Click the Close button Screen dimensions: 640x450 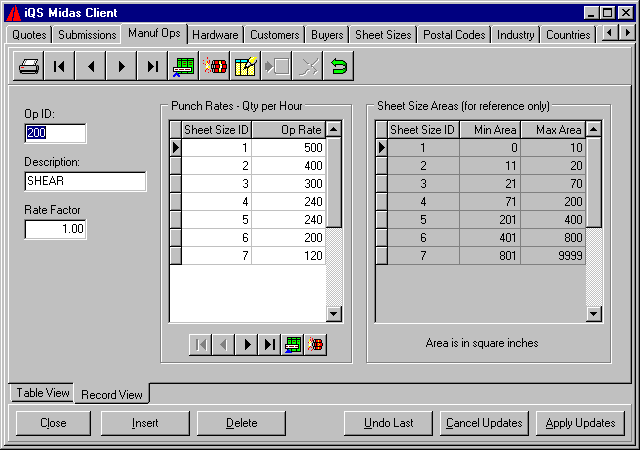pos(53,423)
